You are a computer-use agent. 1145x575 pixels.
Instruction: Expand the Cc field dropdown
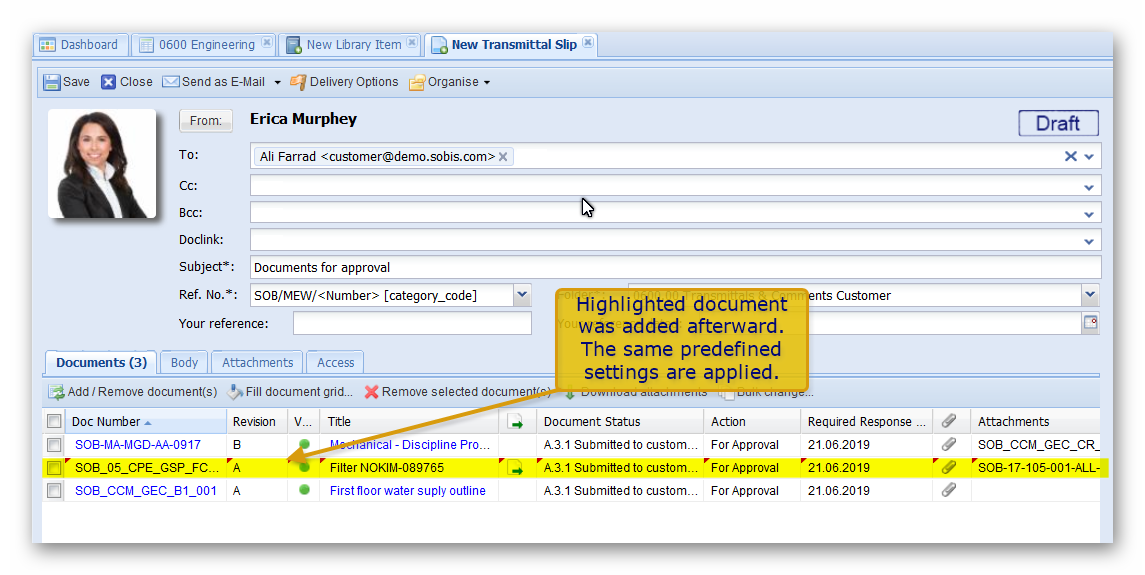(1089, 187)
